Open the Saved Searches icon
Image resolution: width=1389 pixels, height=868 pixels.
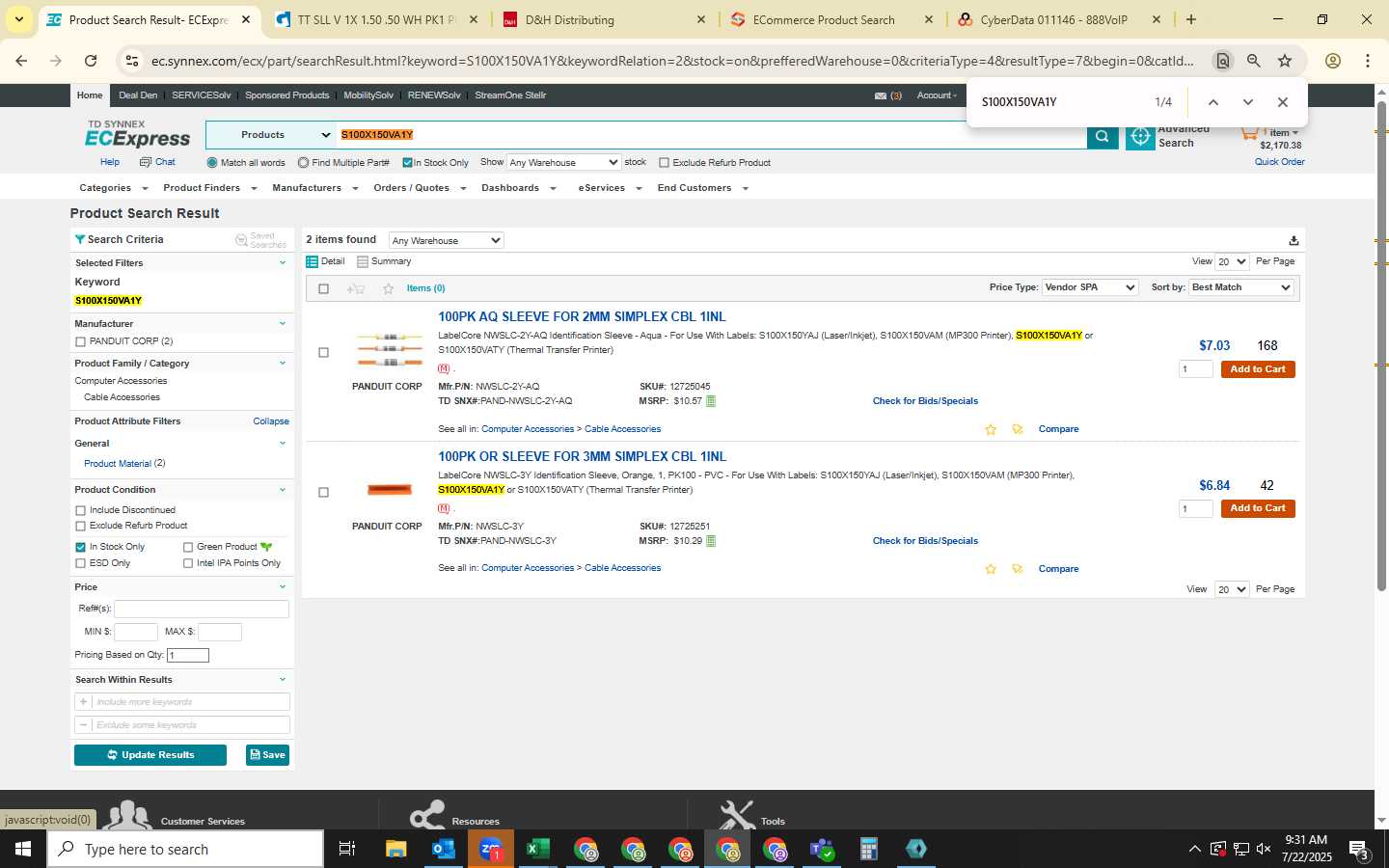tap(241, 239)
